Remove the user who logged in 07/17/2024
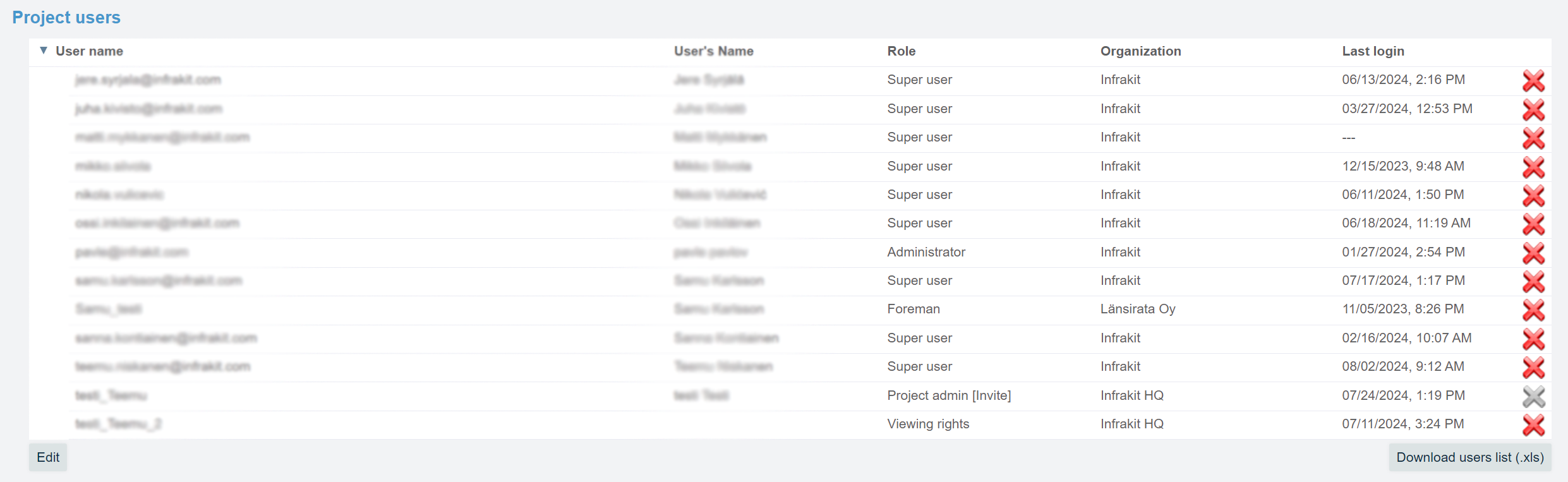The image size is (1568, 482). pos(1533,282)
